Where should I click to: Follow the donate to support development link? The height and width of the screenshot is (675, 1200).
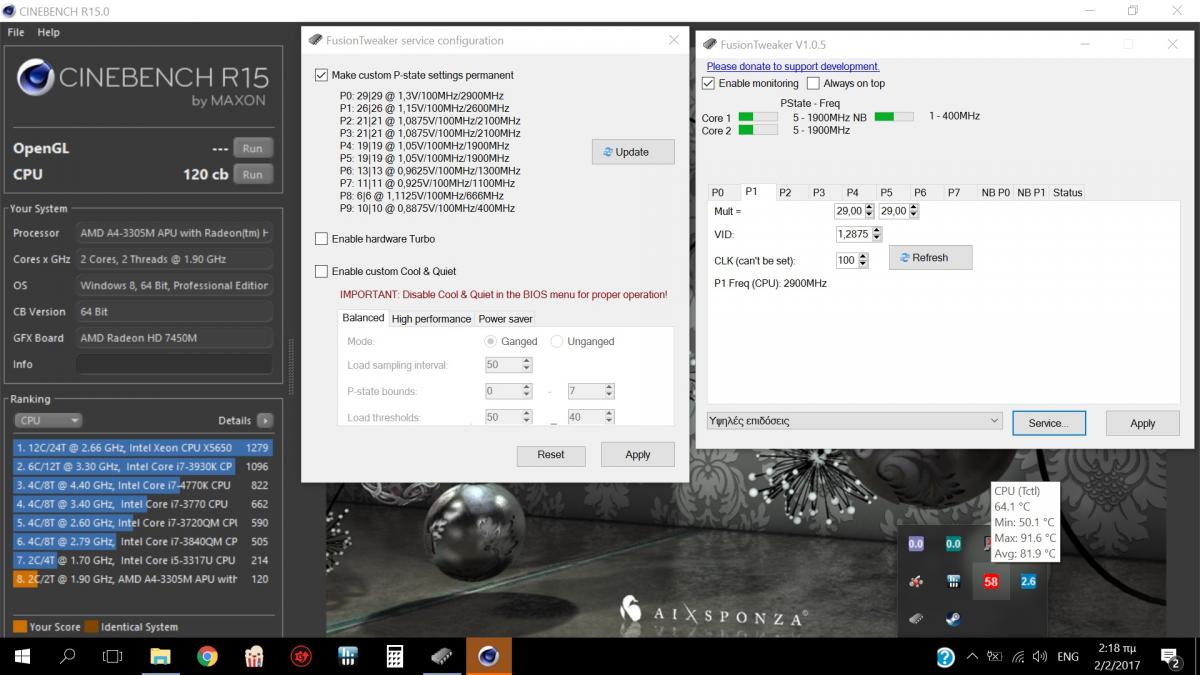(x=793, y=66)
